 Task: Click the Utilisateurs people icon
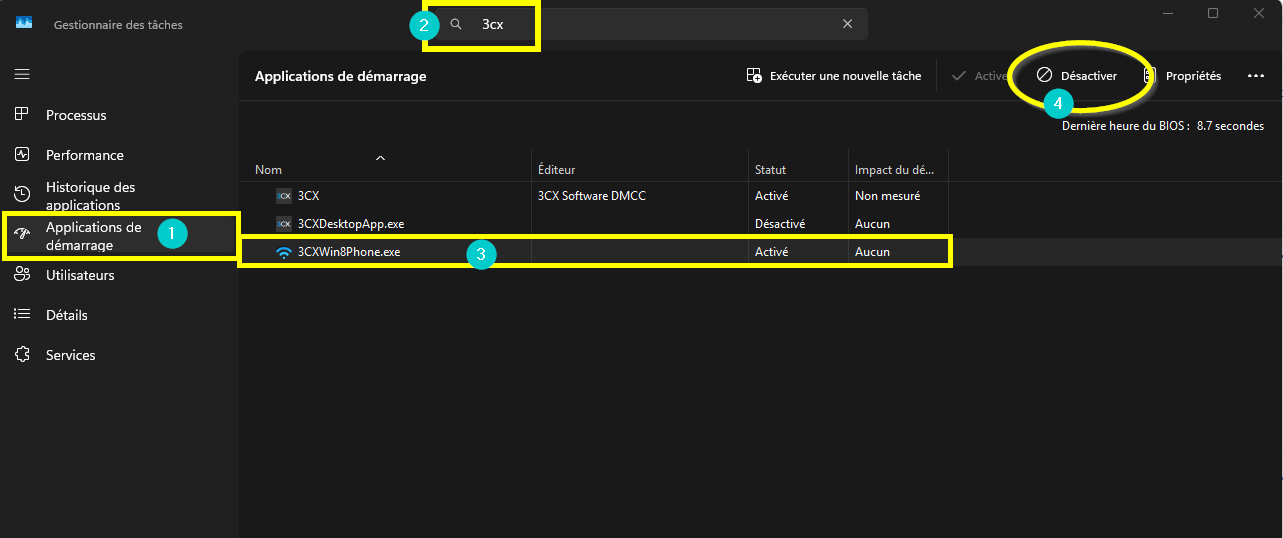point(22,275)
